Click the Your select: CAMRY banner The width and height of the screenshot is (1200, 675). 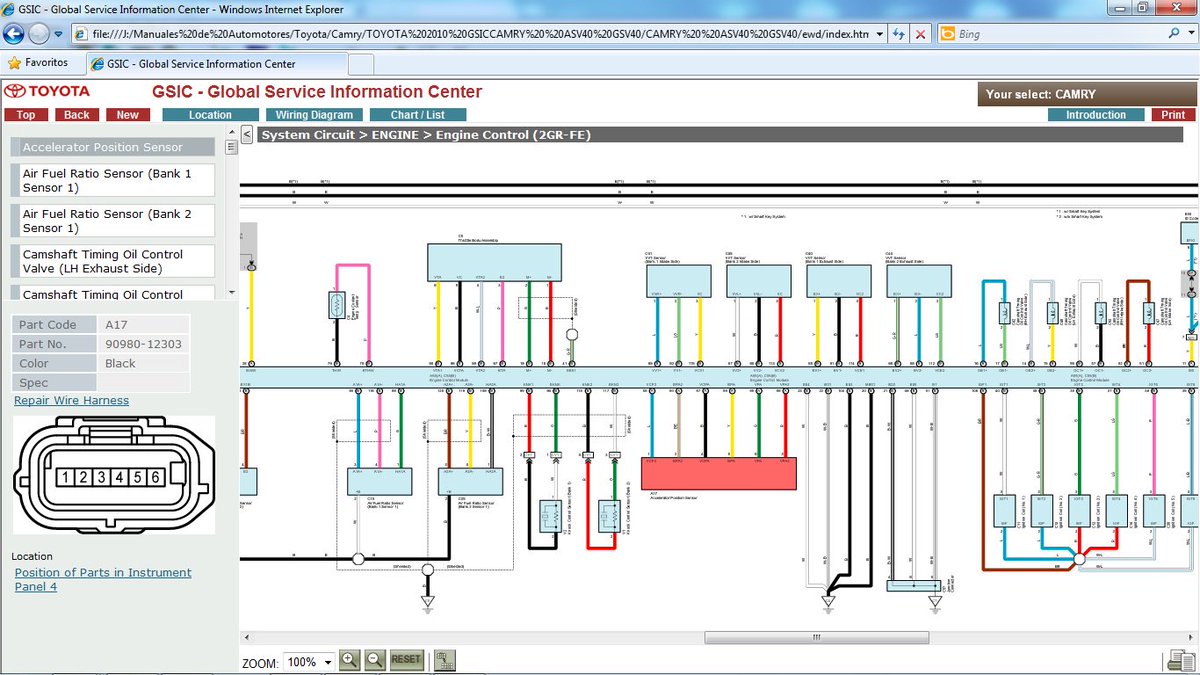tap(1087, 94)
